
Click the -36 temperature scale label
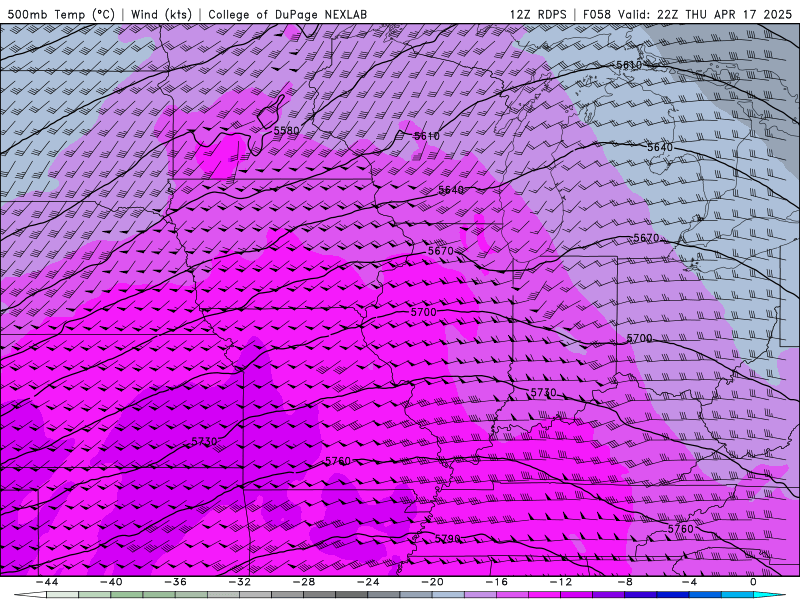coord(176,582)
